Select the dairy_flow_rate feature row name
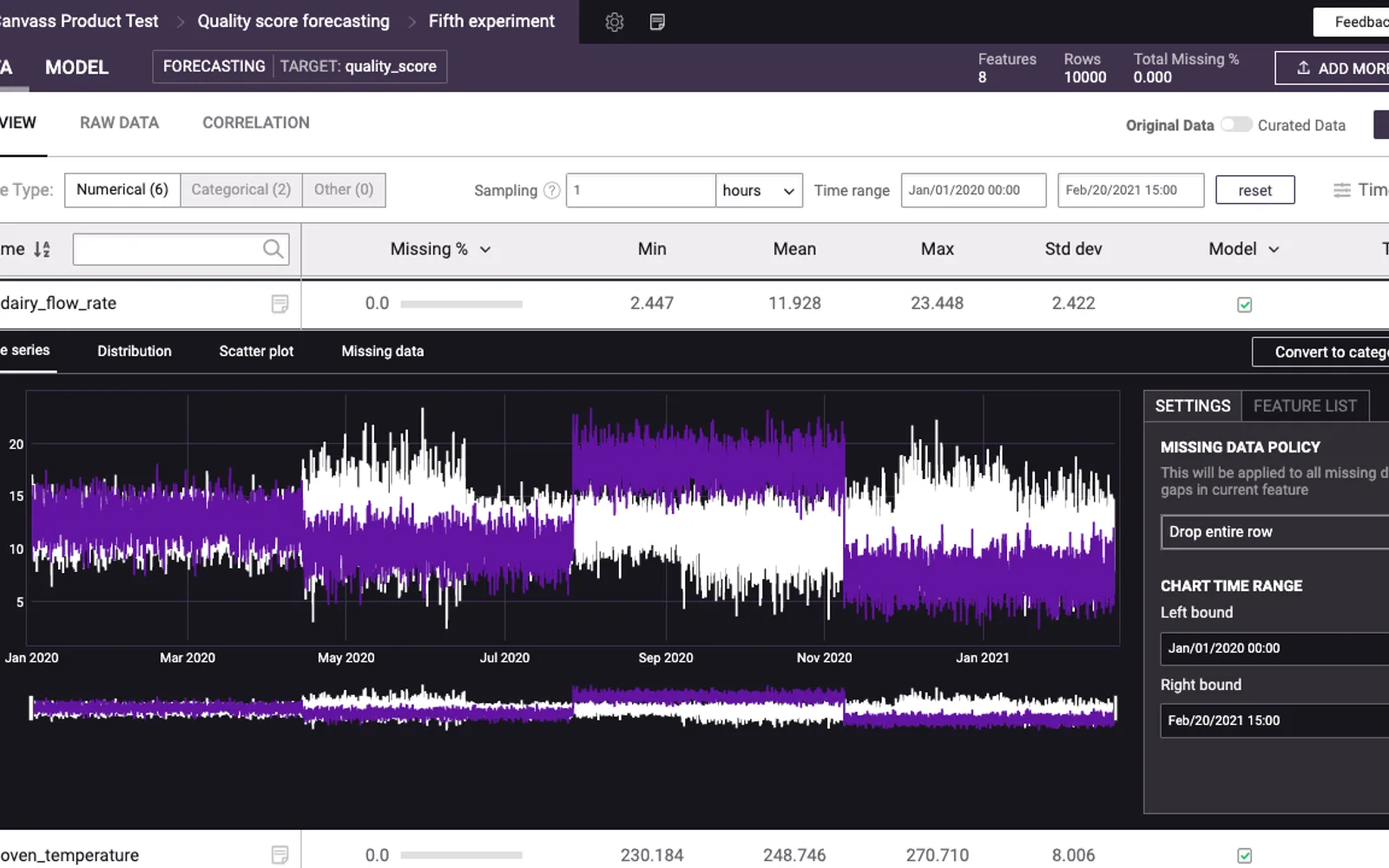This screenshot has width=1389, height=868. pos(58,303)
